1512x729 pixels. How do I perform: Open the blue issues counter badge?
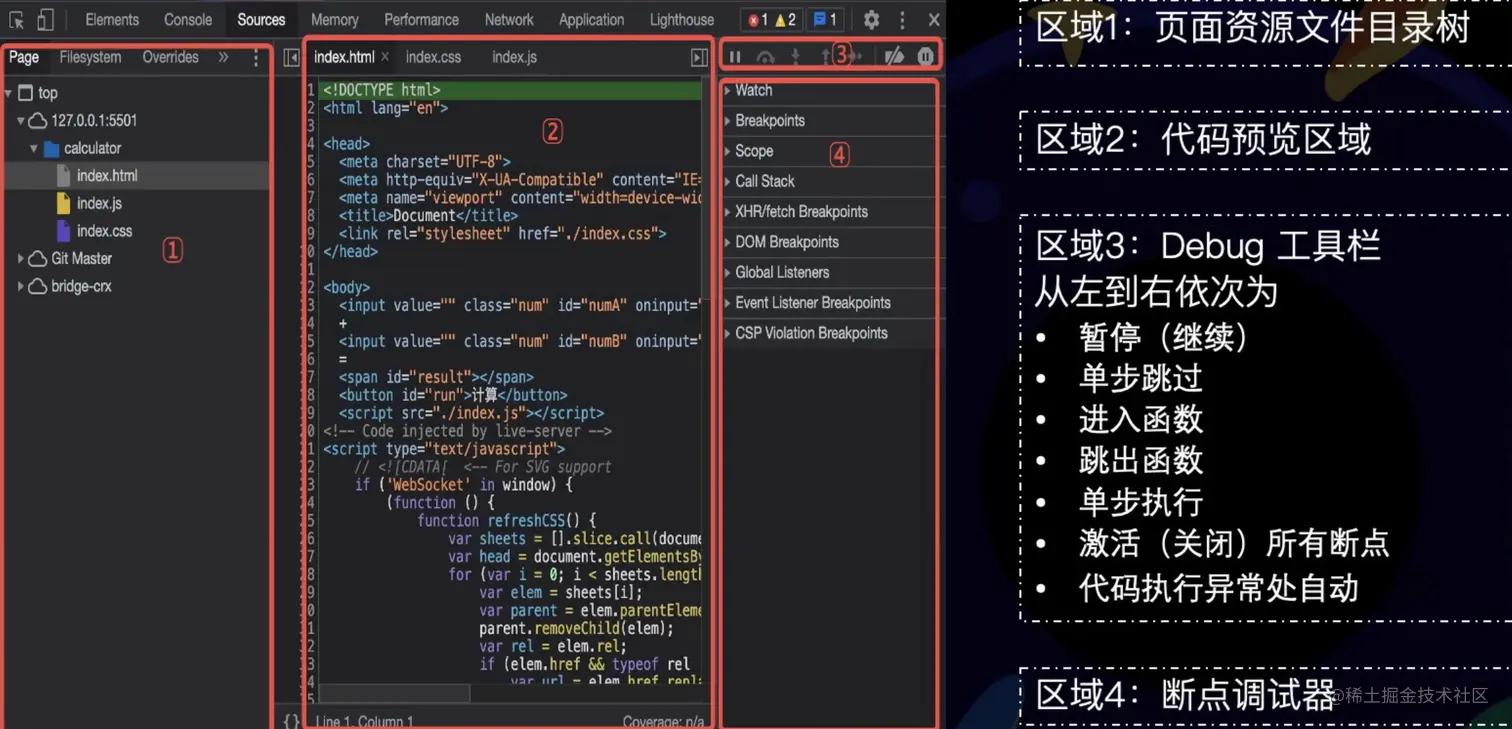click(x=825, y=20)
